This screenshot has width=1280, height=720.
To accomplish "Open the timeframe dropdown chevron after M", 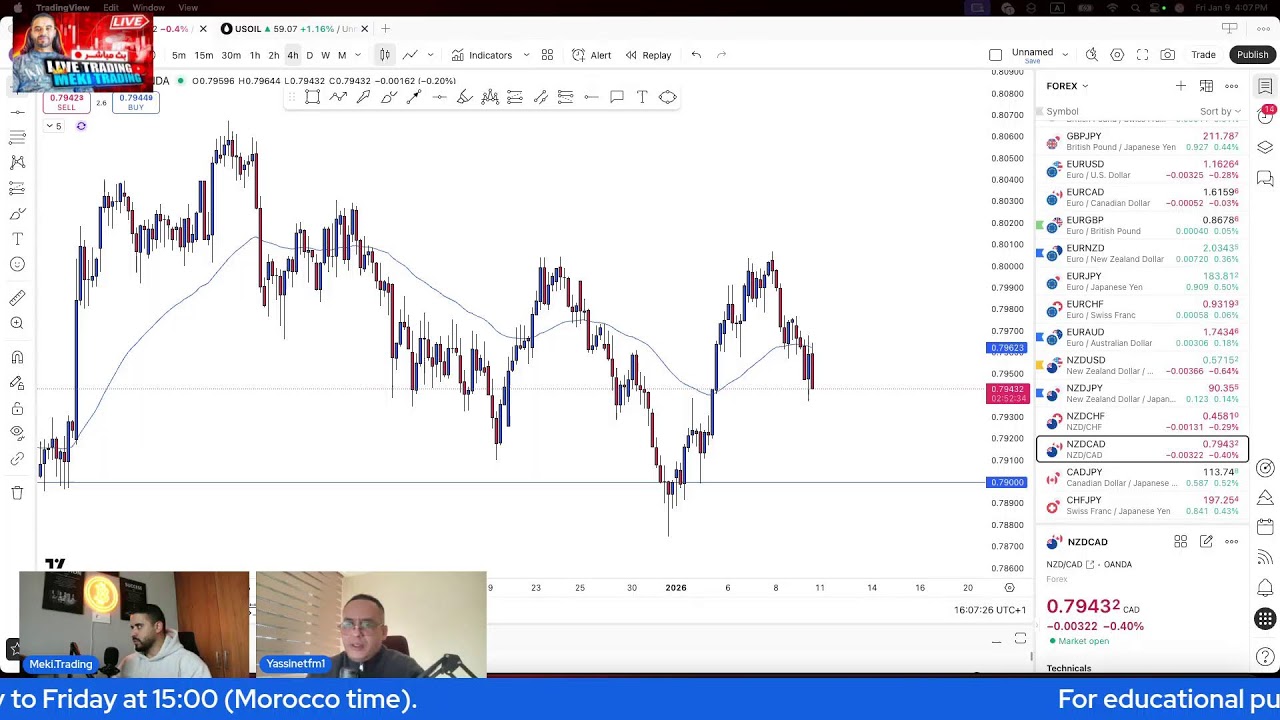I will [x=357, y=55].
